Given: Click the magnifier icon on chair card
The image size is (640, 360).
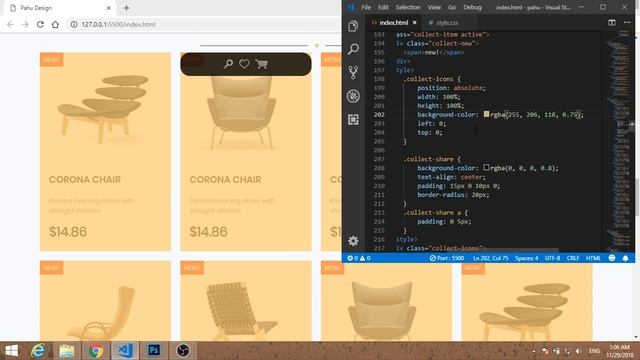Looking at the screenshot, I should tap(229, 64).
